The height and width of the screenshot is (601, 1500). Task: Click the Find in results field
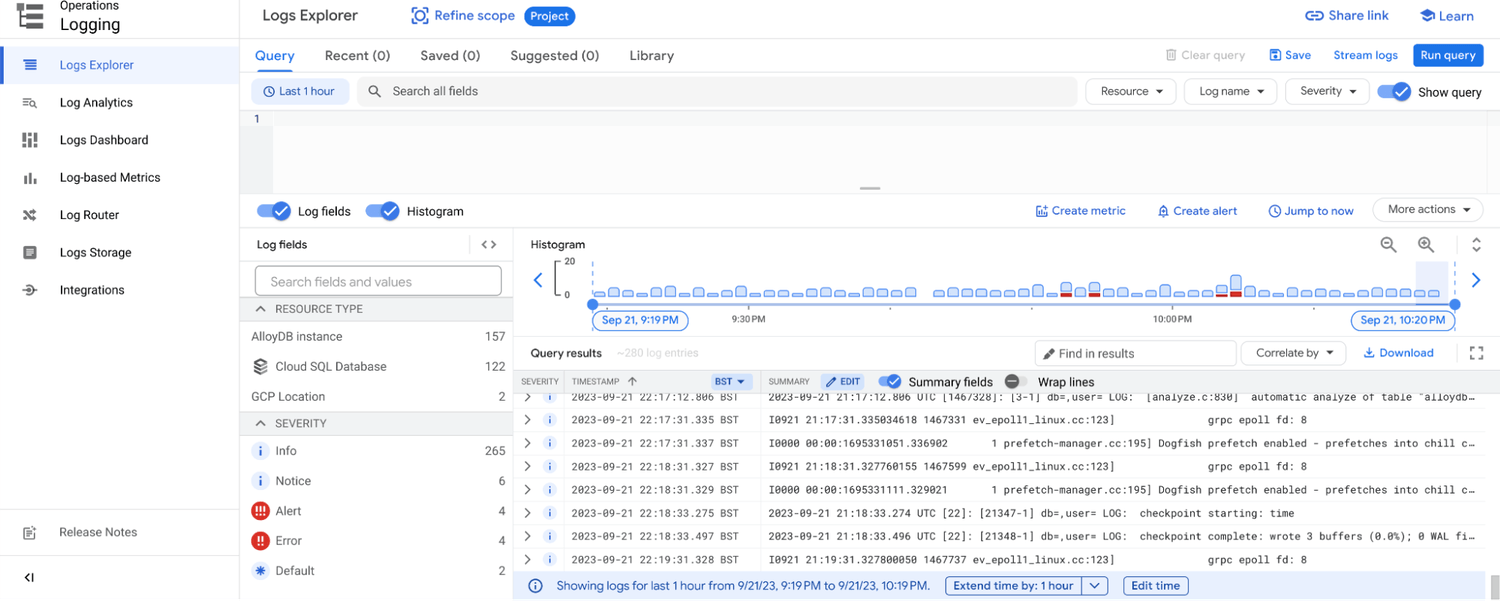coord(1136,353)
